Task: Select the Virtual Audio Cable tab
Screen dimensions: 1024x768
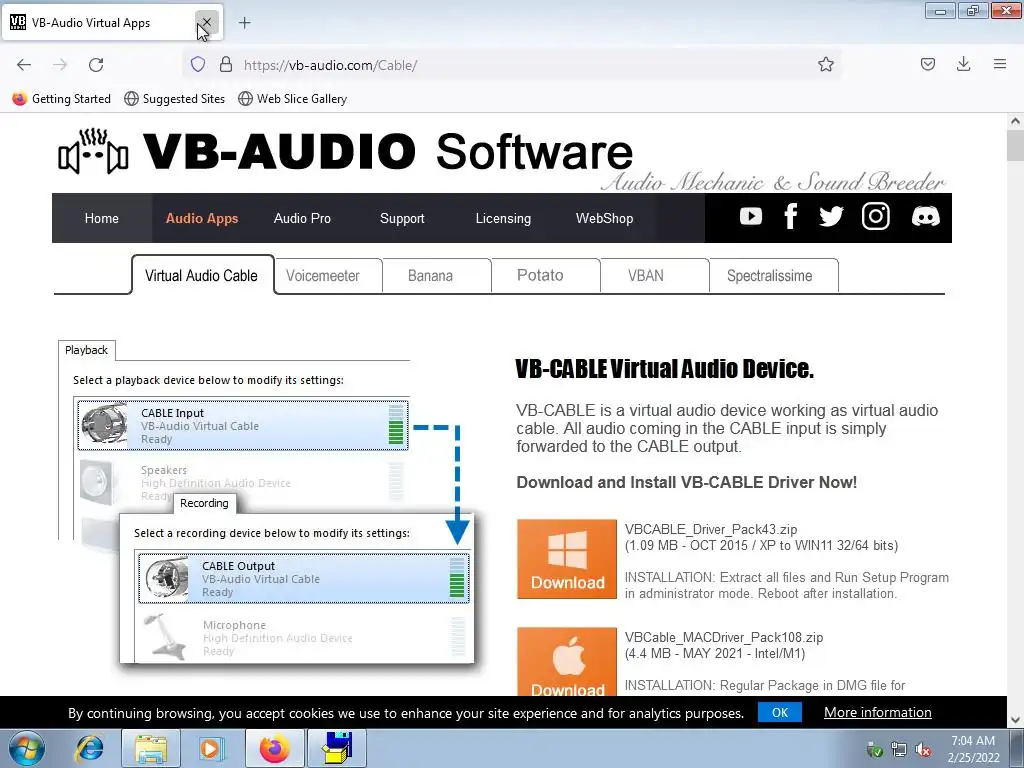Action: coord(201,276)
